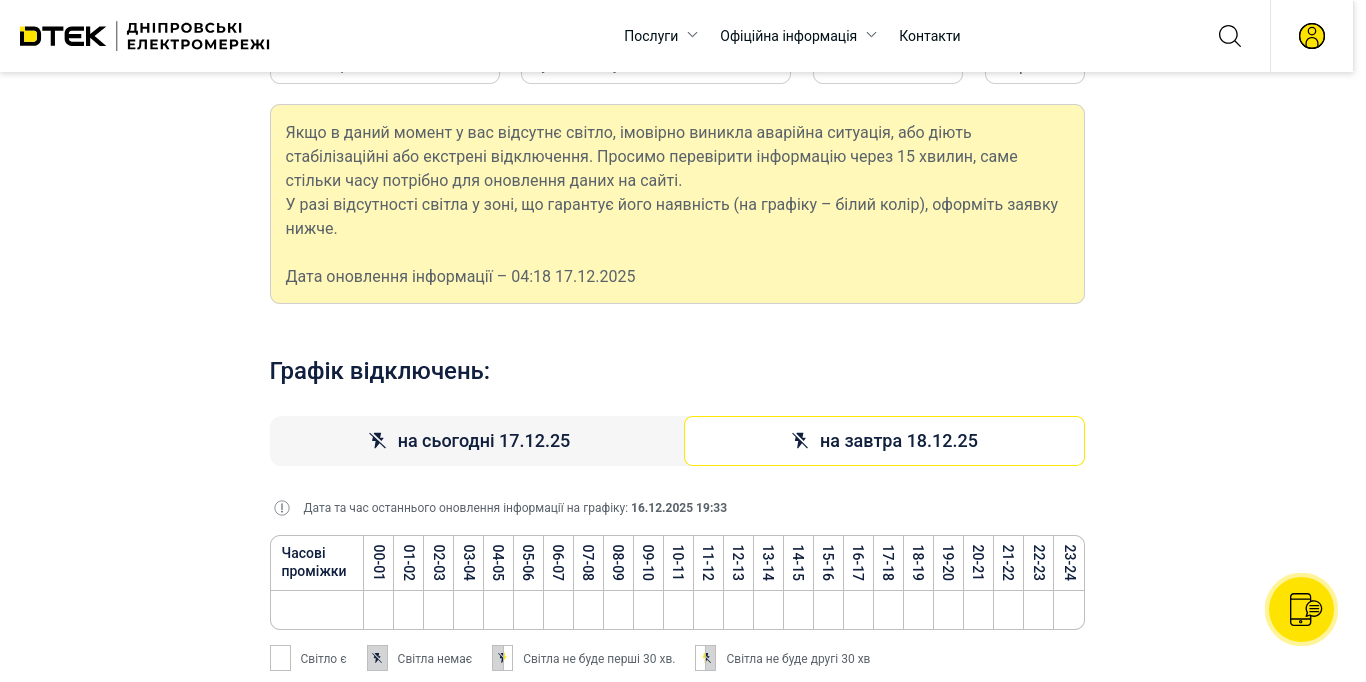Click the schedule cell under 18-19

[918, 610]
